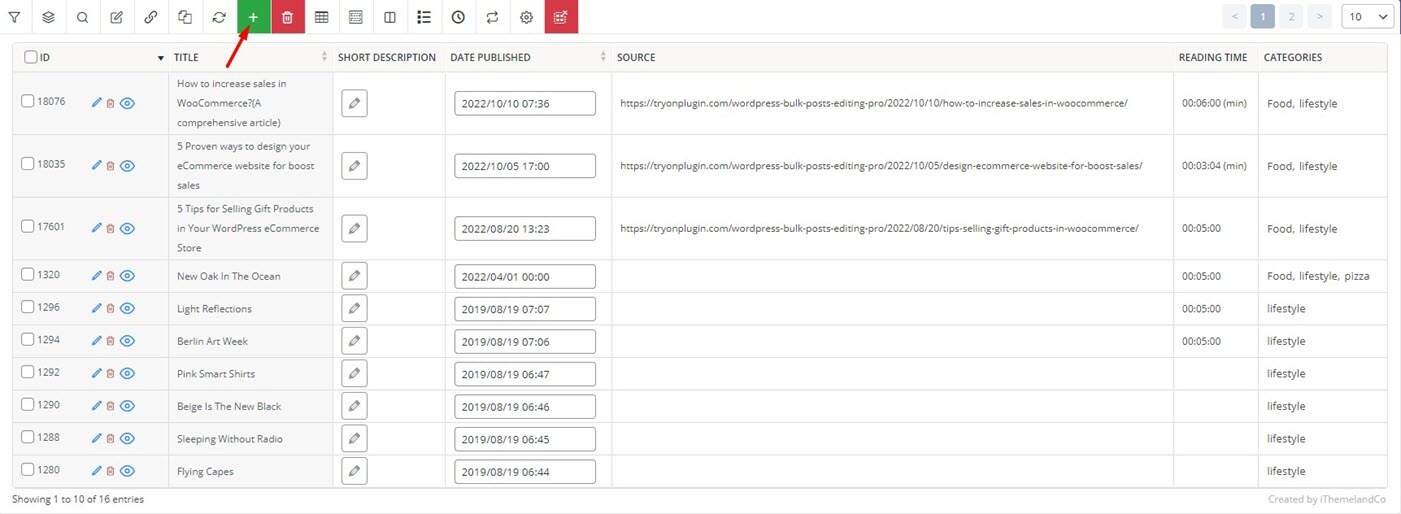Click the date field showing 2022/10/05 17:00
Image resolution: width=1401 pixels, height=514 pixels.
click(x=524, y=166)
